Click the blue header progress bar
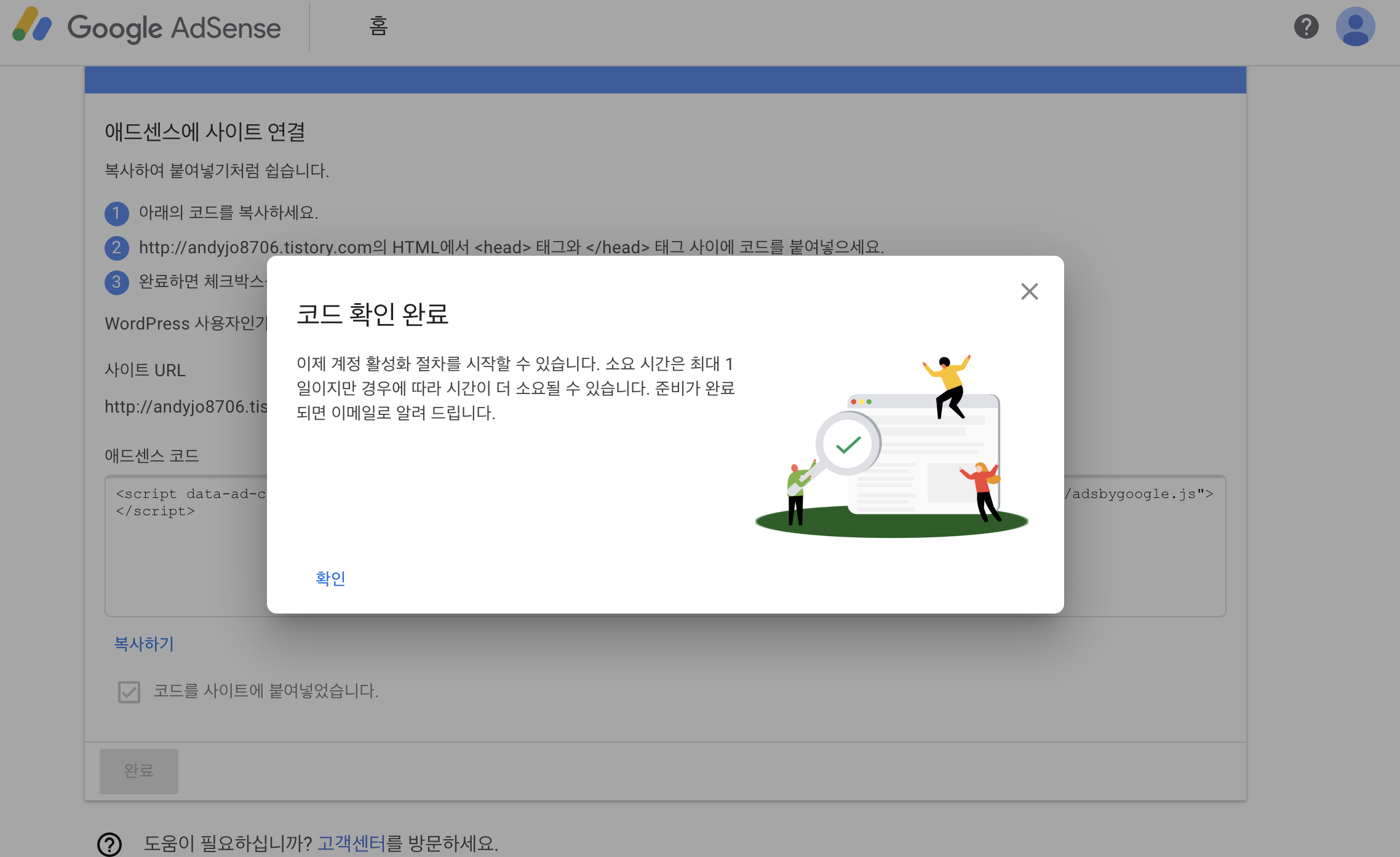Screen dimensions: 1400x857 [665, 80]
